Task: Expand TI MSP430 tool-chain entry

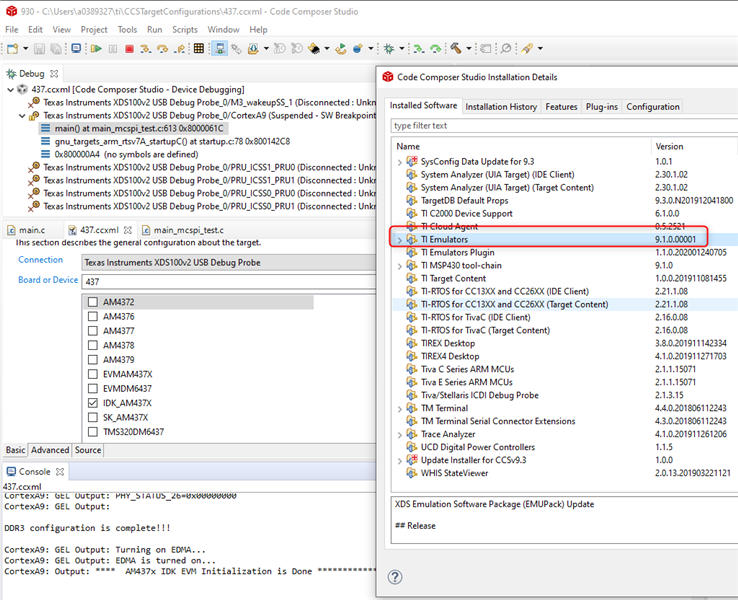Action: (x=400, y=266)
